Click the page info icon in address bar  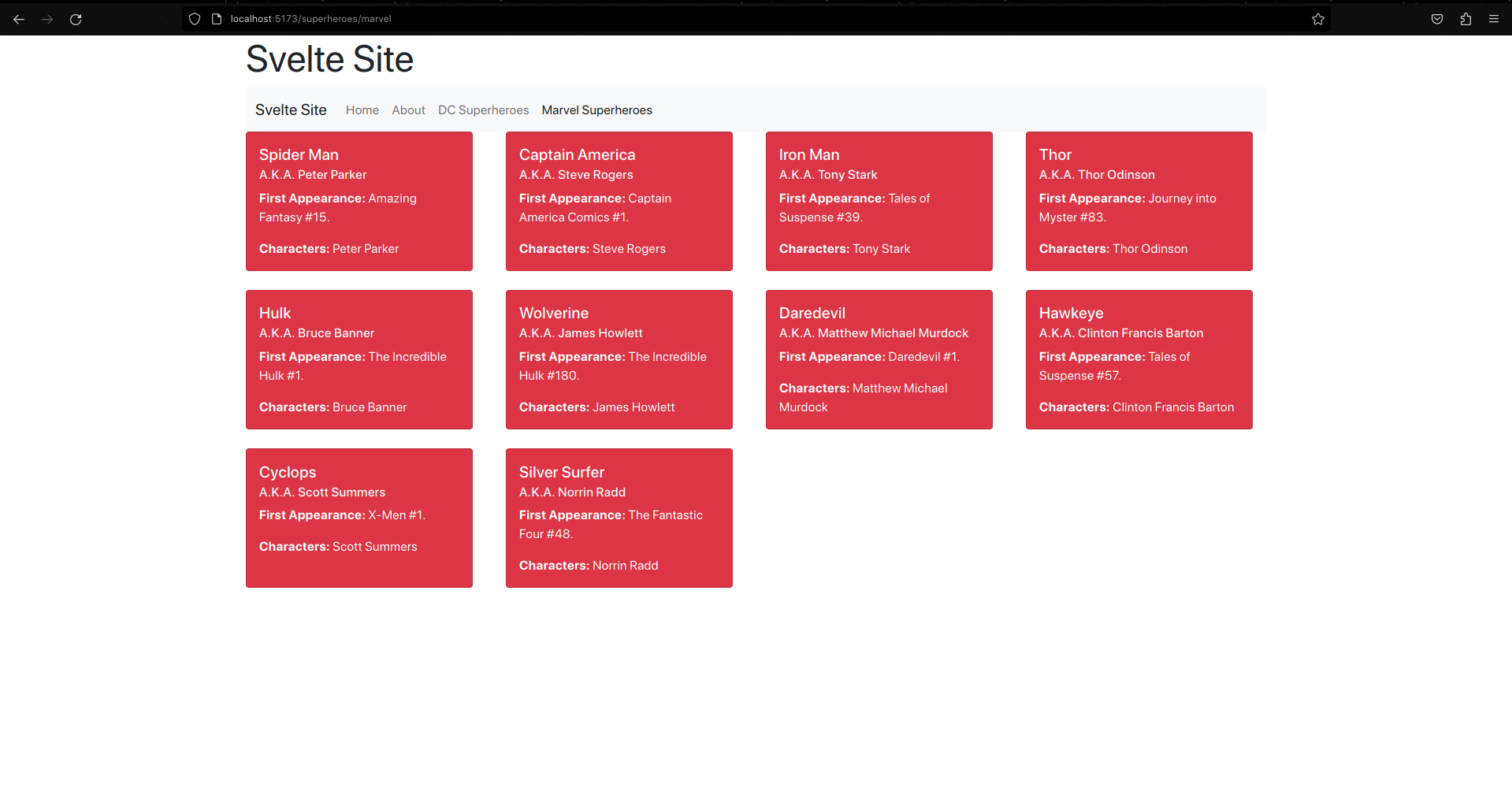(217, 19)
